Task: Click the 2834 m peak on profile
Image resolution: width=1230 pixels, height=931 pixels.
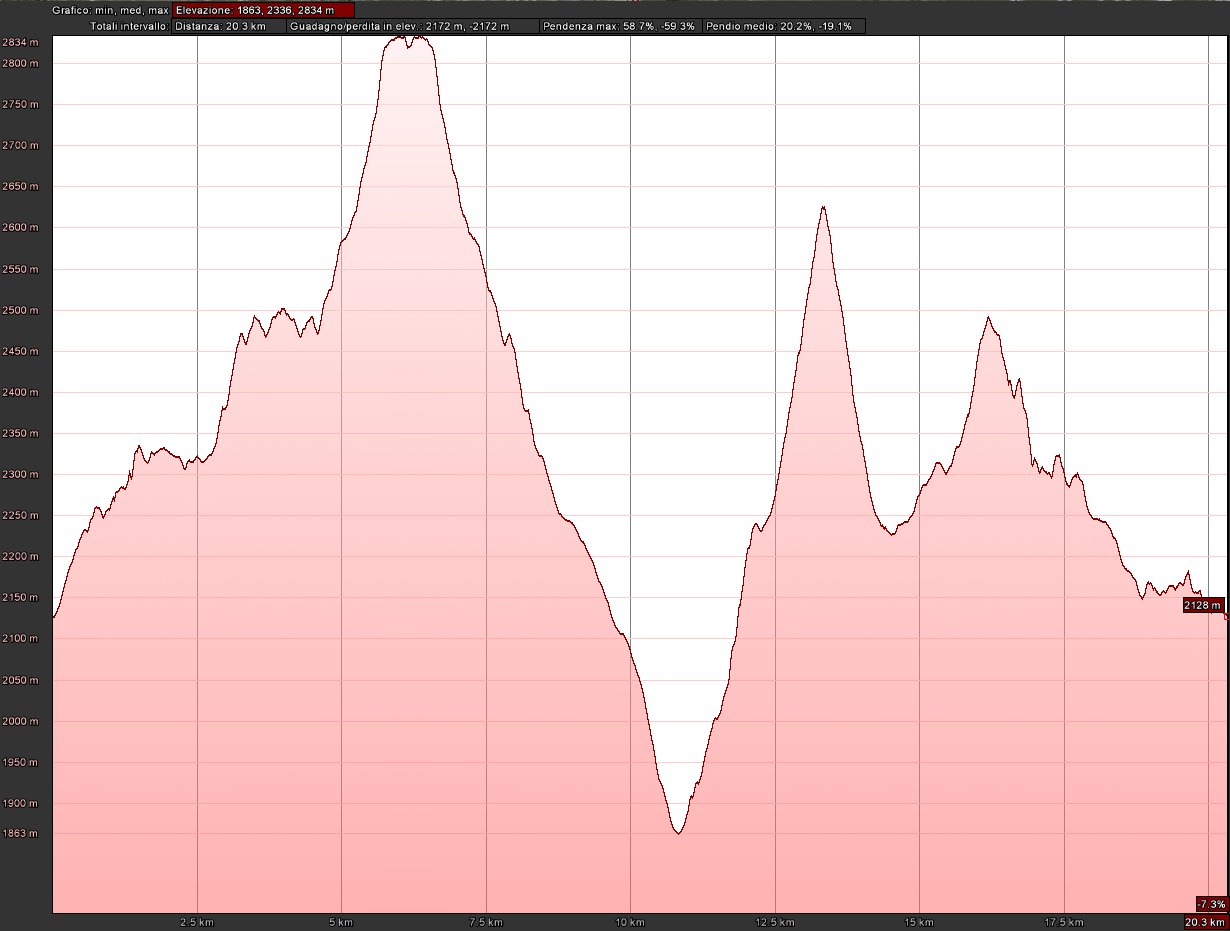Action: pos(420,38)
